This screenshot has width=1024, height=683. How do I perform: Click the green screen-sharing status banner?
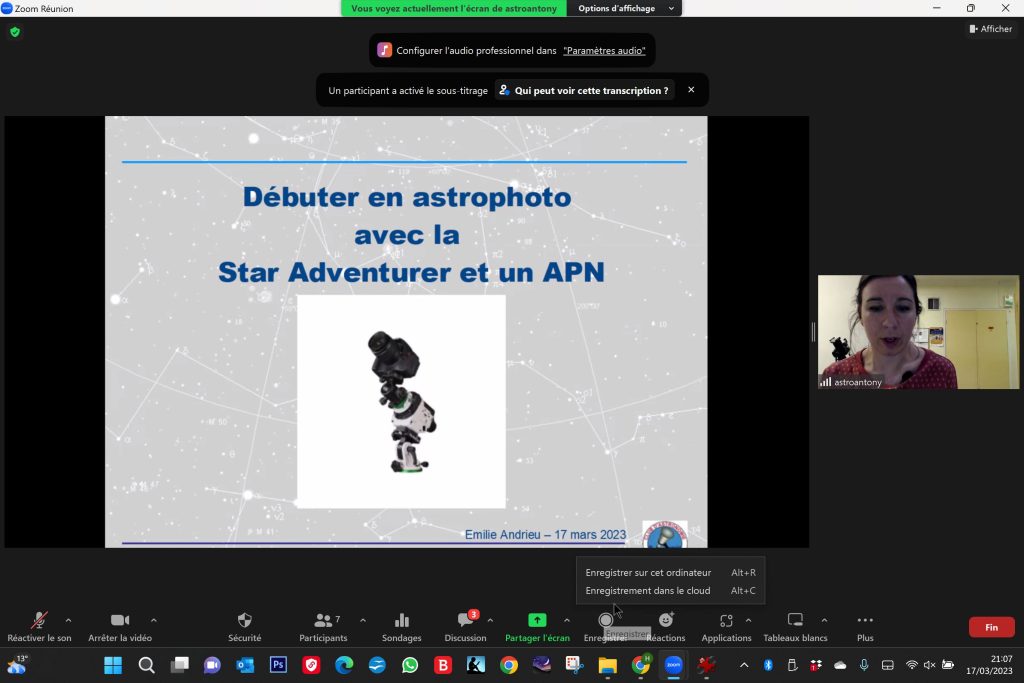click(x=454, y=8)
